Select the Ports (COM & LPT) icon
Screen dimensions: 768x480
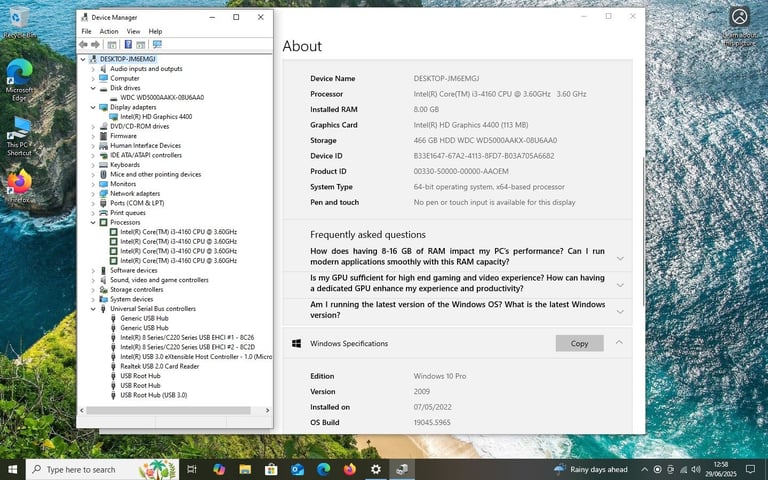tap(103, 203)
